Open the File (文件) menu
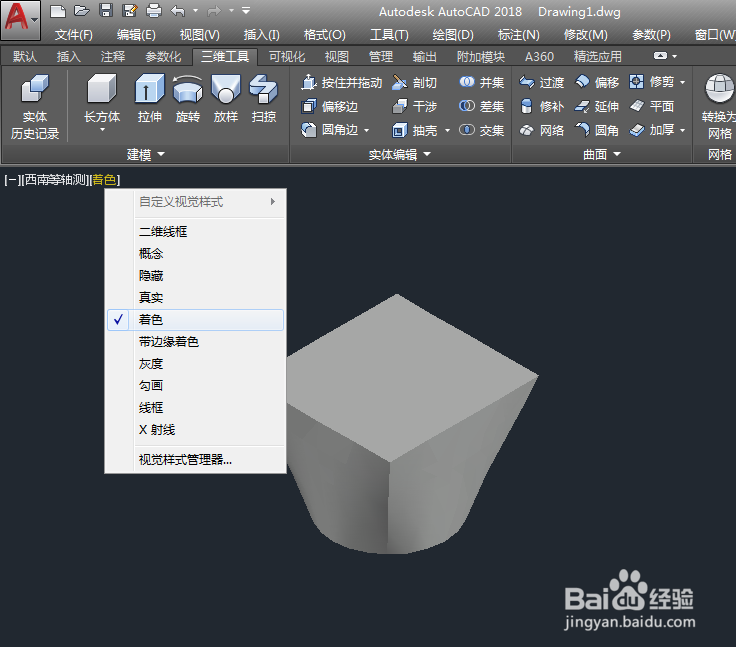The width and height of the screenshot is (736, 647). [x=74, y=35]
